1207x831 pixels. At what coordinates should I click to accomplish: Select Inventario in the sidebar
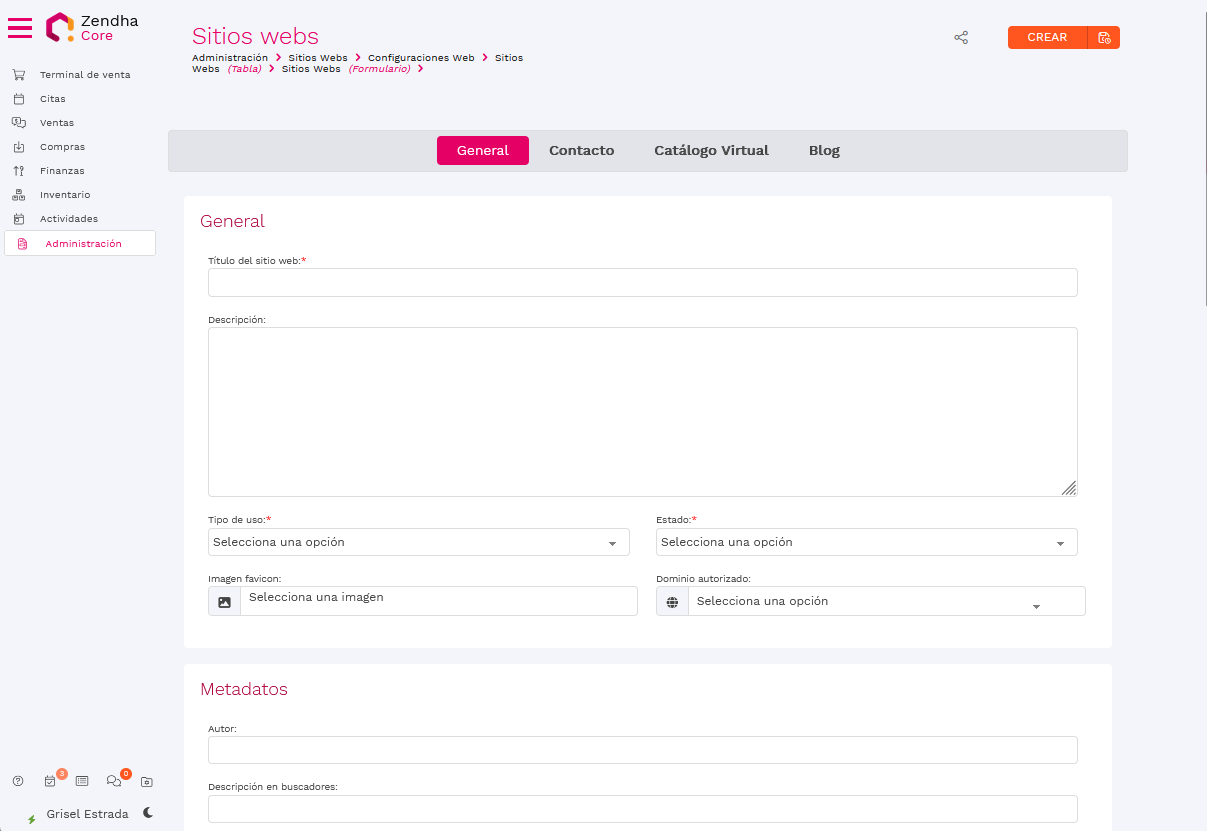pyautogui.click(x=65, y=195)
